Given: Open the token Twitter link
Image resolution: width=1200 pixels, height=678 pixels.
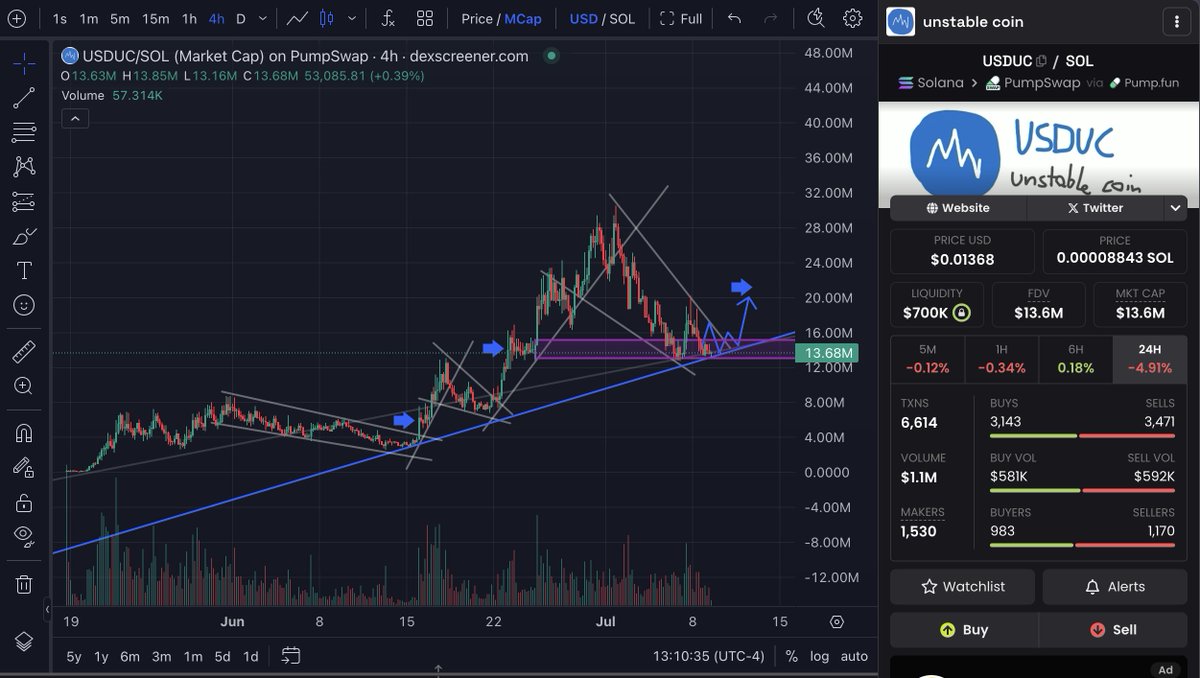Looking at the screenshot, I should click(x=1095, y=208).
